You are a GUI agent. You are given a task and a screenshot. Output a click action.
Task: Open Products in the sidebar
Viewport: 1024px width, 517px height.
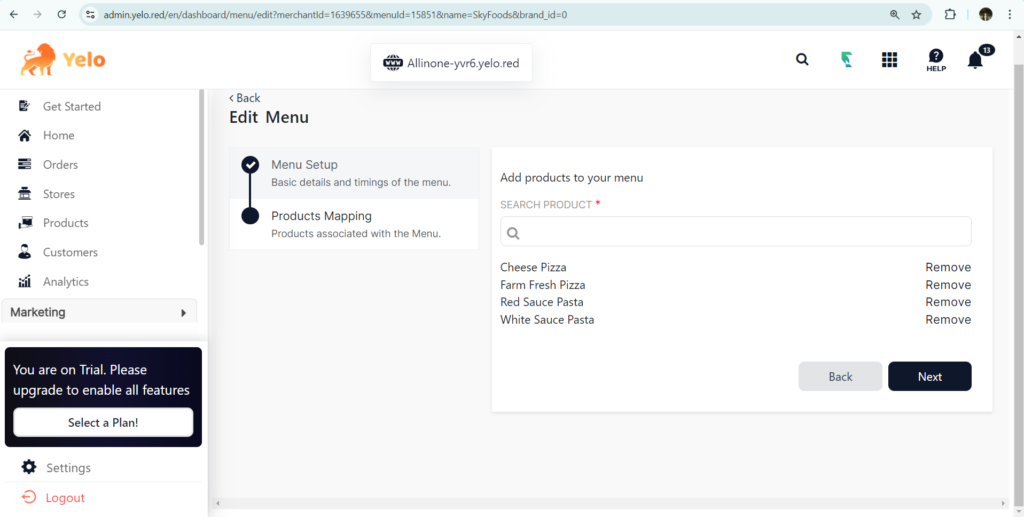pos(65,223)
